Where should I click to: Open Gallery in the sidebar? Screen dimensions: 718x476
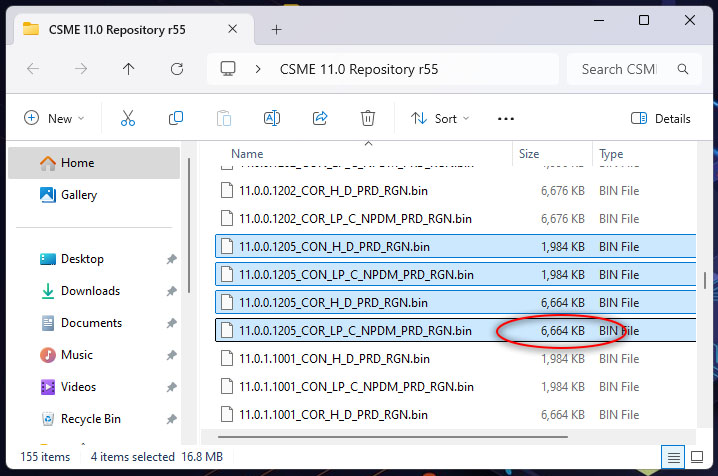(94, 195)
